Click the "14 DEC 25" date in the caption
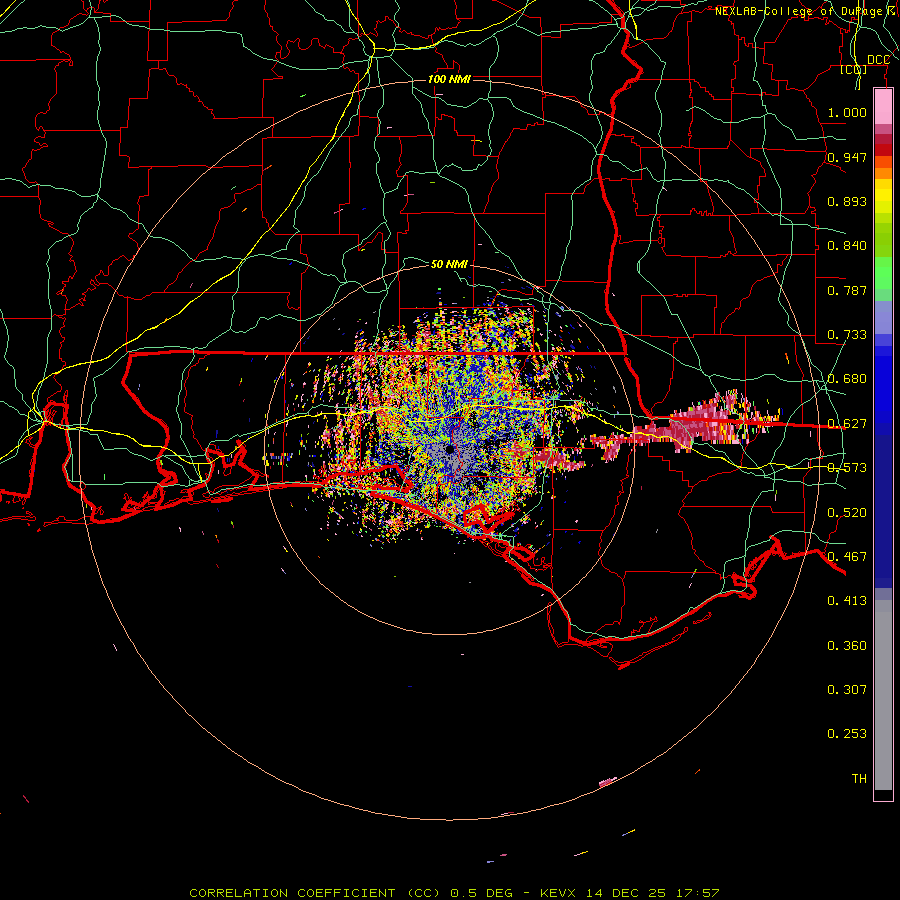 coord(626,893)
